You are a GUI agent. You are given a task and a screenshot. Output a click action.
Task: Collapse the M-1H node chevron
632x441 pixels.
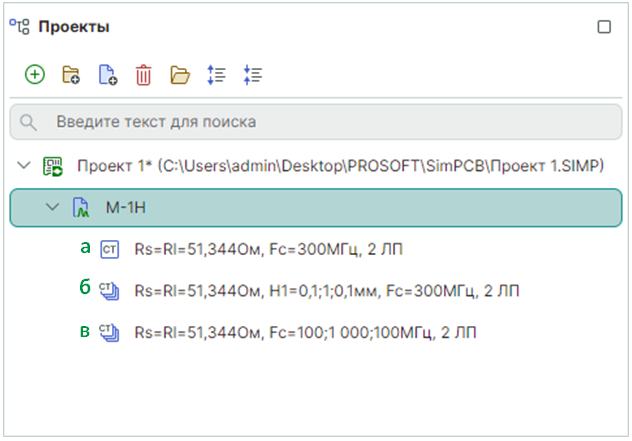pos(52,207)
